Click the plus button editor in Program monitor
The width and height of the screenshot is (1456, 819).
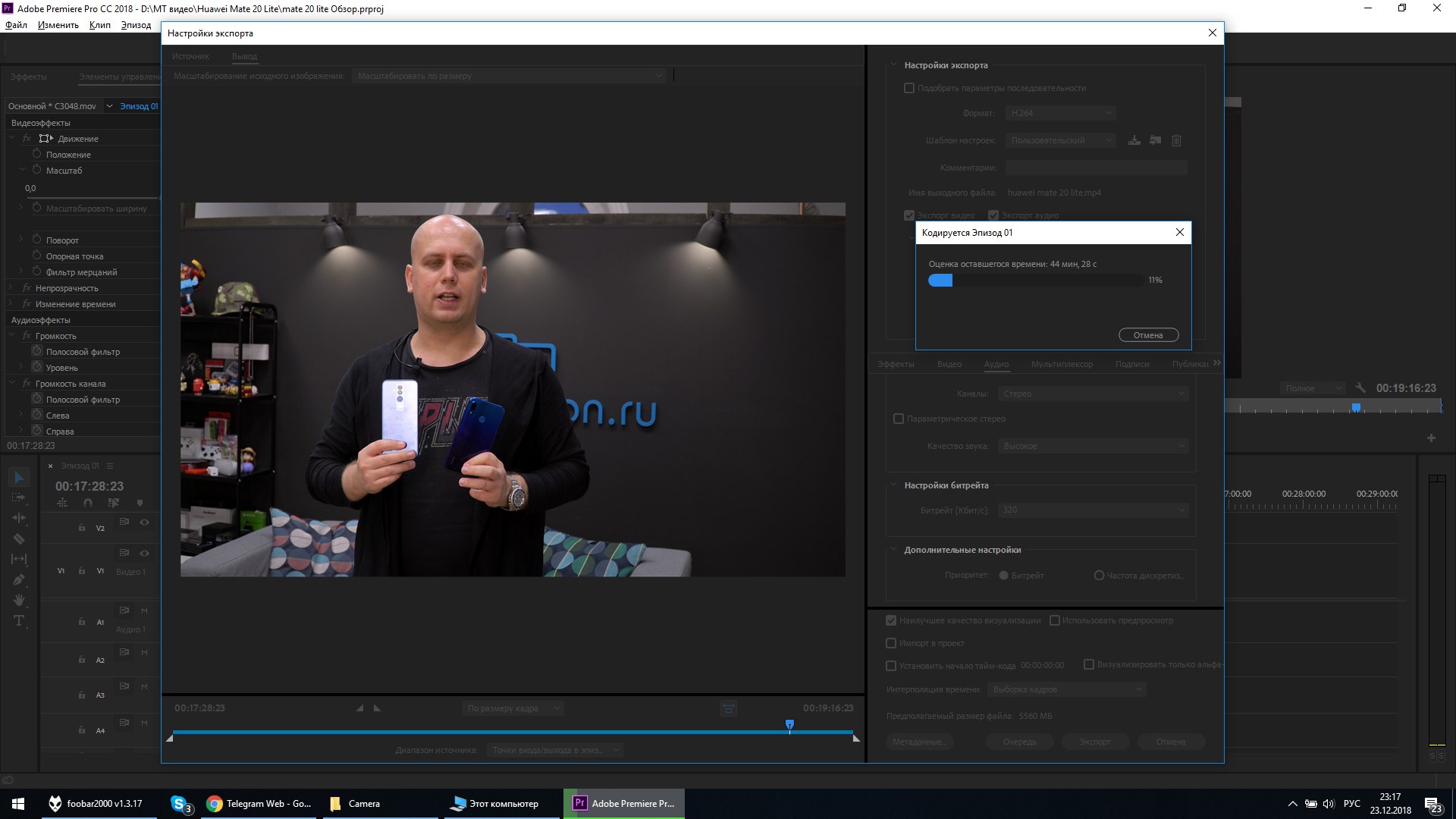[1431, 438]
